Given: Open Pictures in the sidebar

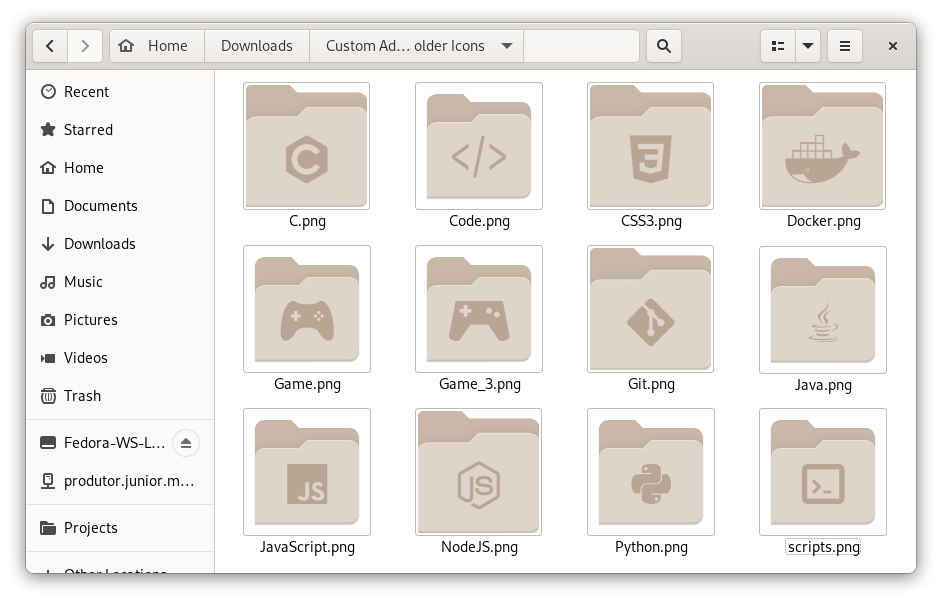Looking at the screenshot, I should [120, 320].
